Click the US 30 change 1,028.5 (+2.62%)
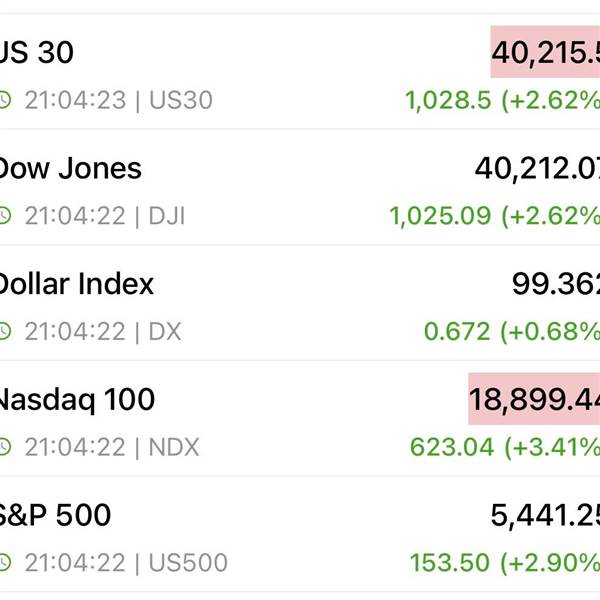The image size is (600, 600). point(502,101)
